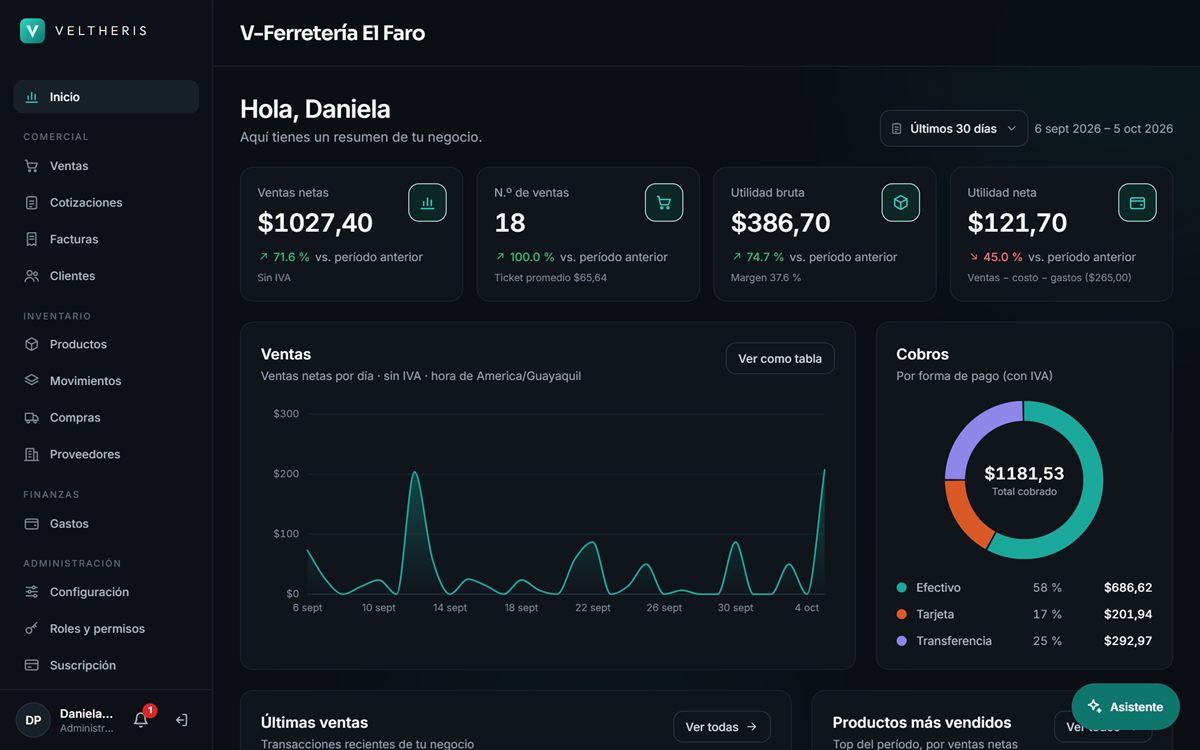Click the Configuración sliders icon

tap(32, 592)
